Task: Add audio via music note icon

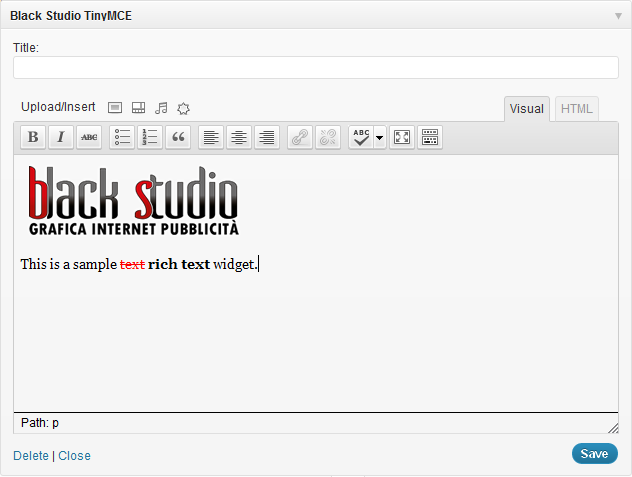Action: 161,108
